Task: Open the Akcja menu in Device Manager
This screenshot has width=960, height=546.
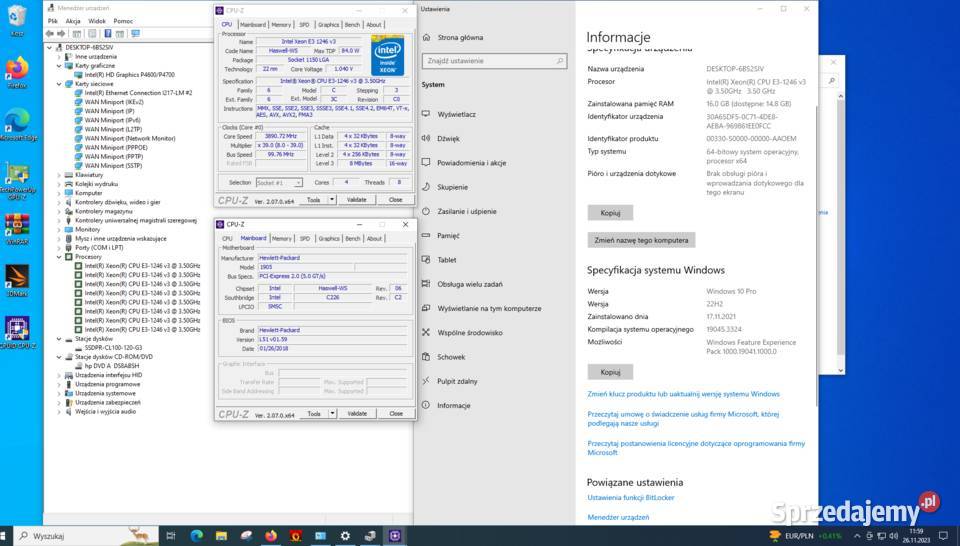Action: coord(73,21)
